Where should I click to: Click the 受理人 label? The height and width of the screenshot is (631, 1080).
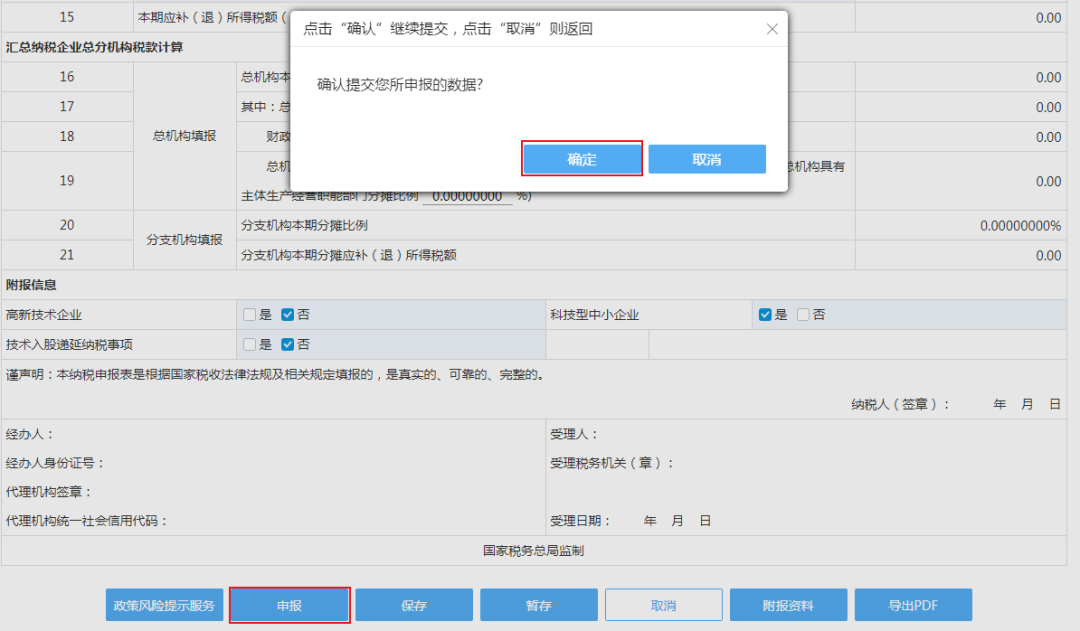[574, 434]
